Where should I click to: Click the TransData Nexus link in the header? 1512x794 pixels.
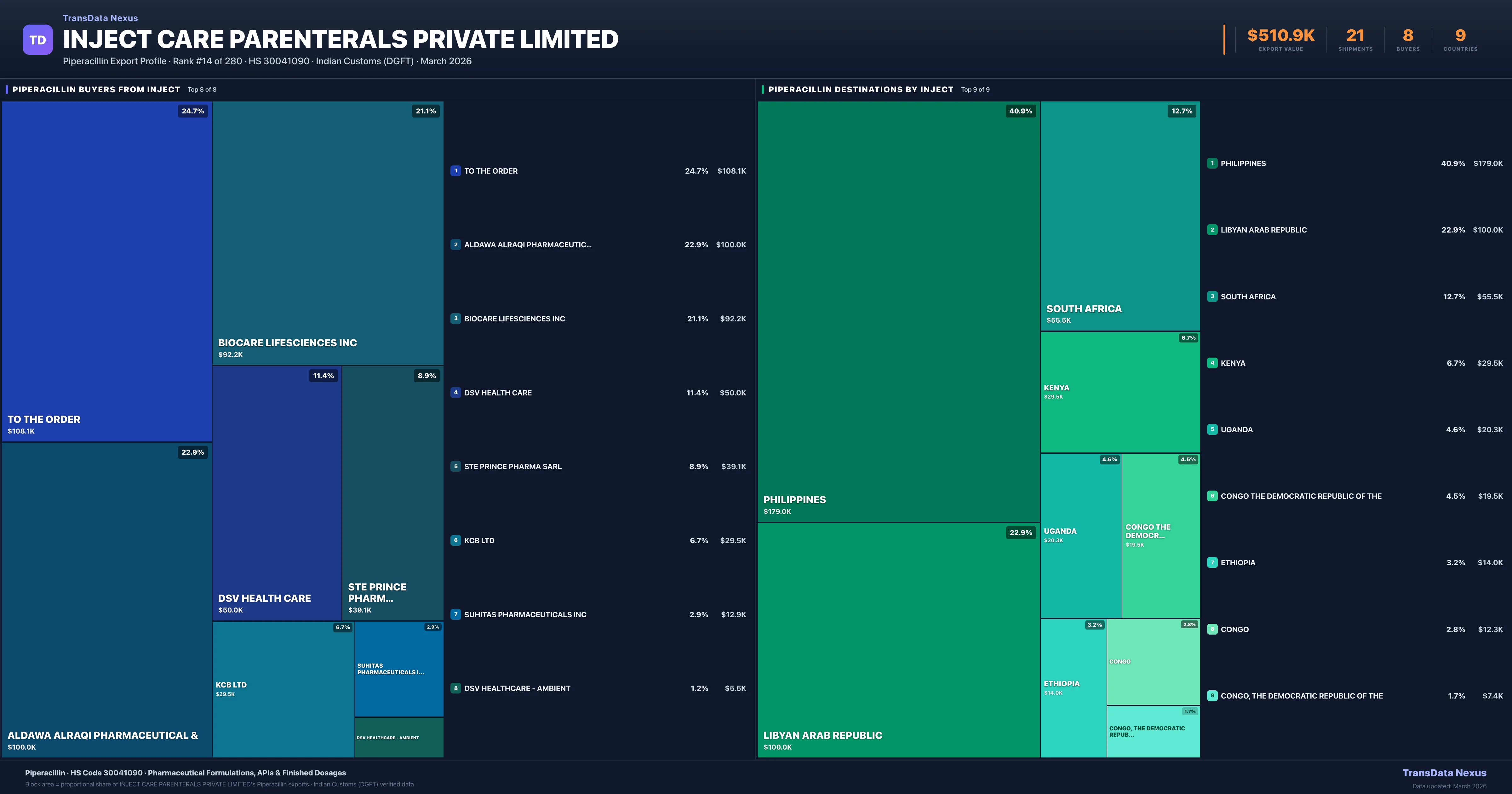coord(100,18)
